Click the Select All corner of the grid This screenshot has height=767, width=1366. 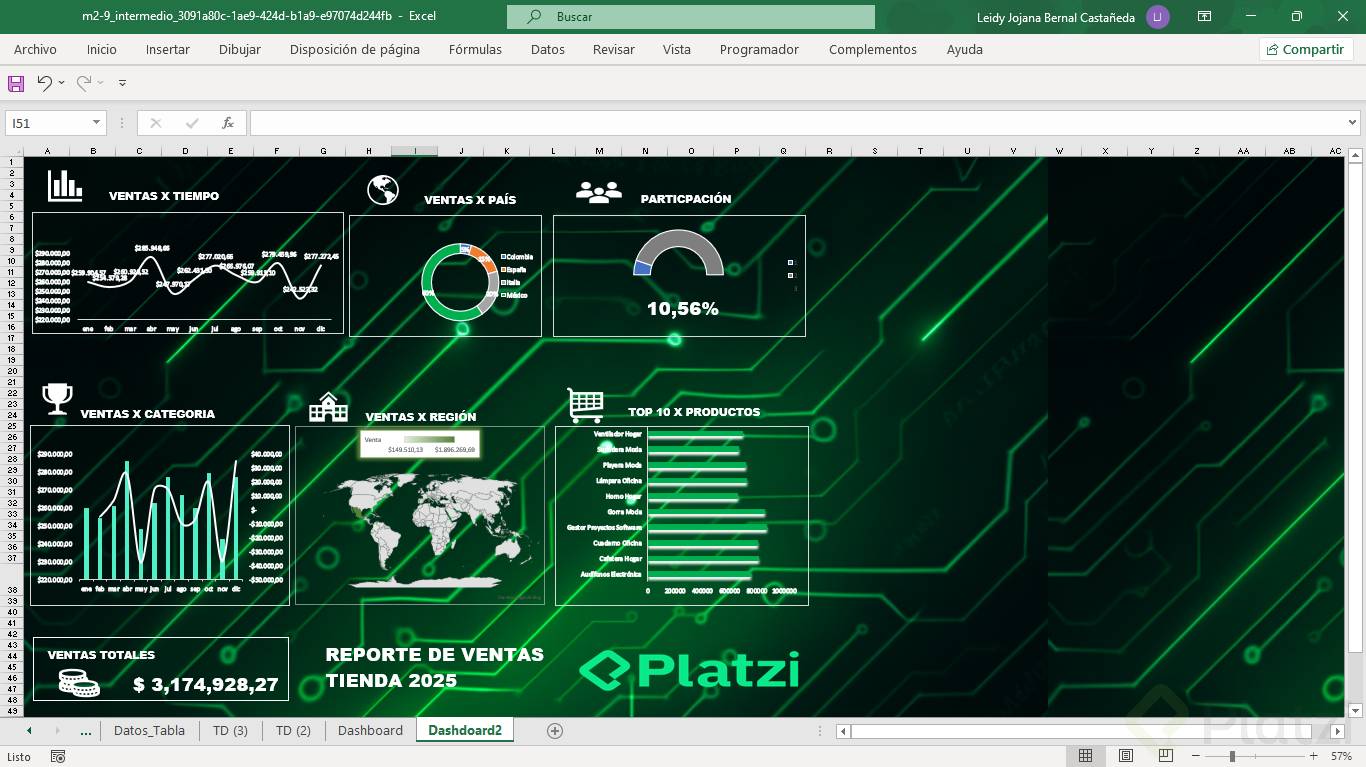pyautogui.click(x=13, y=151)
